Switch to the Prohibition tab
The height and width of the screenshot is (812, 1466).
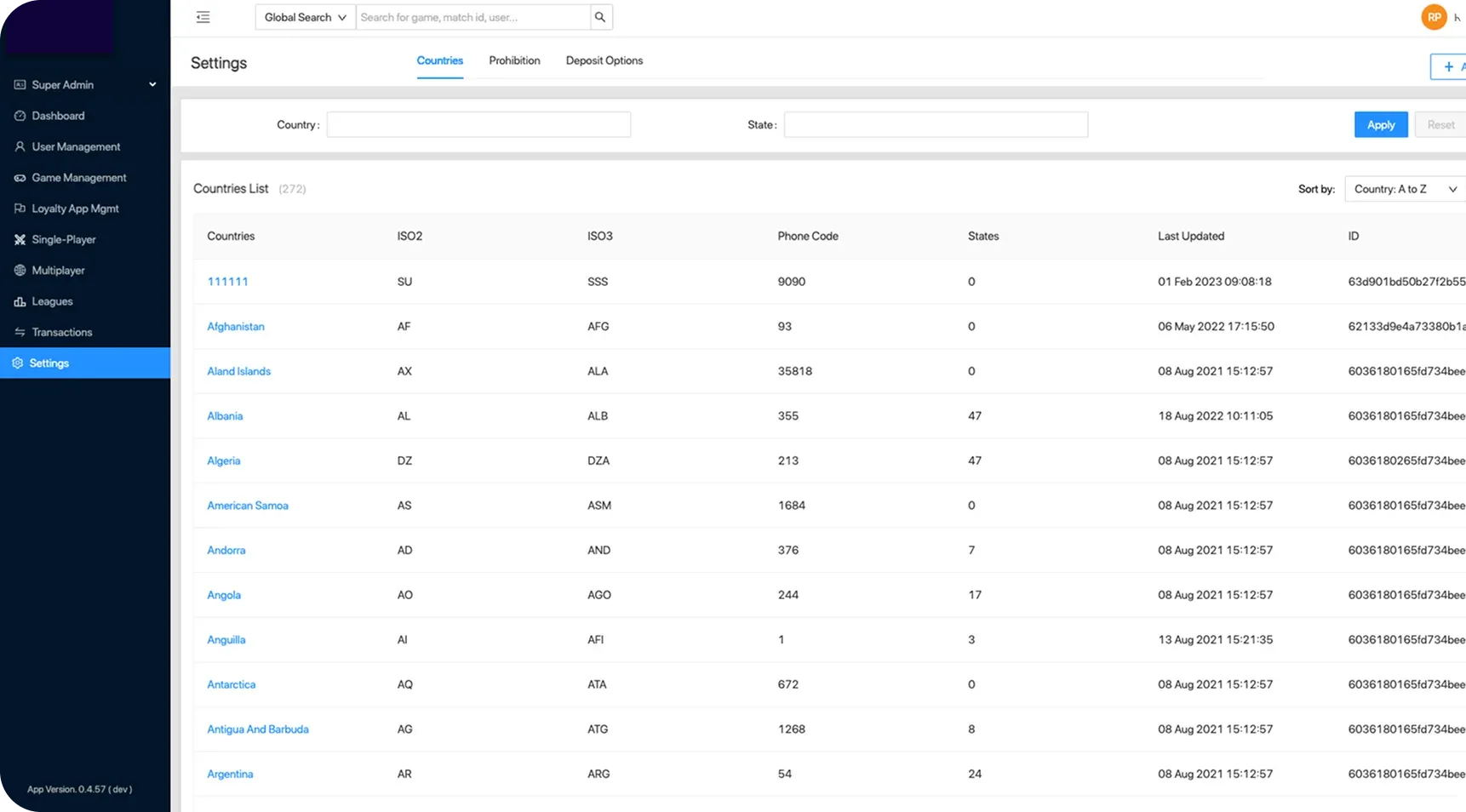[514, 60]
